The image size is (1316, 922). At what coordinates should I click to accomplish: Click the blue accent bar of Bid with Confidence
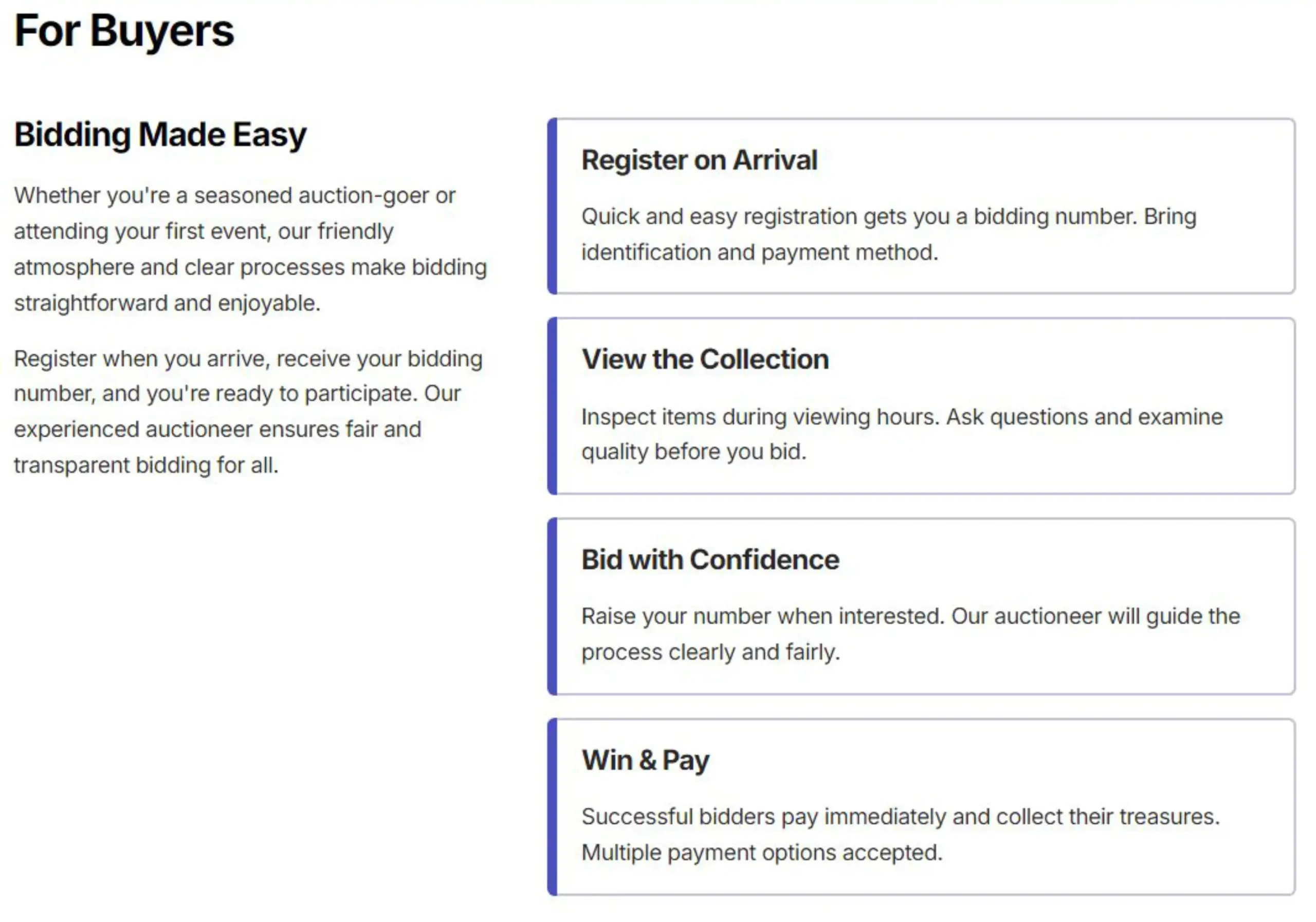click(x=553, y=606)
